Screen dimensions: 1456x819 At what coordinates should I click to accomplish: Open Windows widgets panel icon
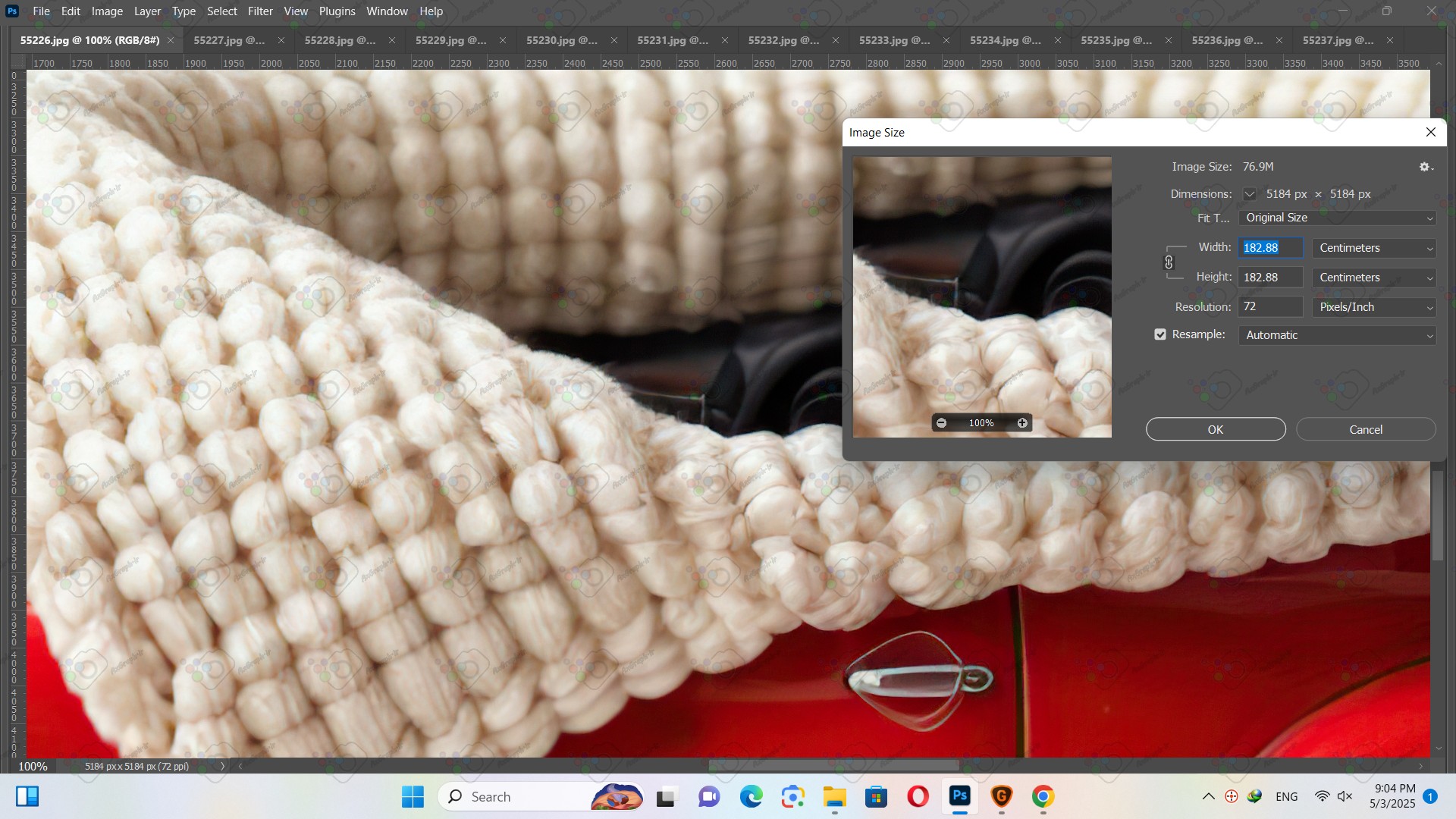(27, 796)
